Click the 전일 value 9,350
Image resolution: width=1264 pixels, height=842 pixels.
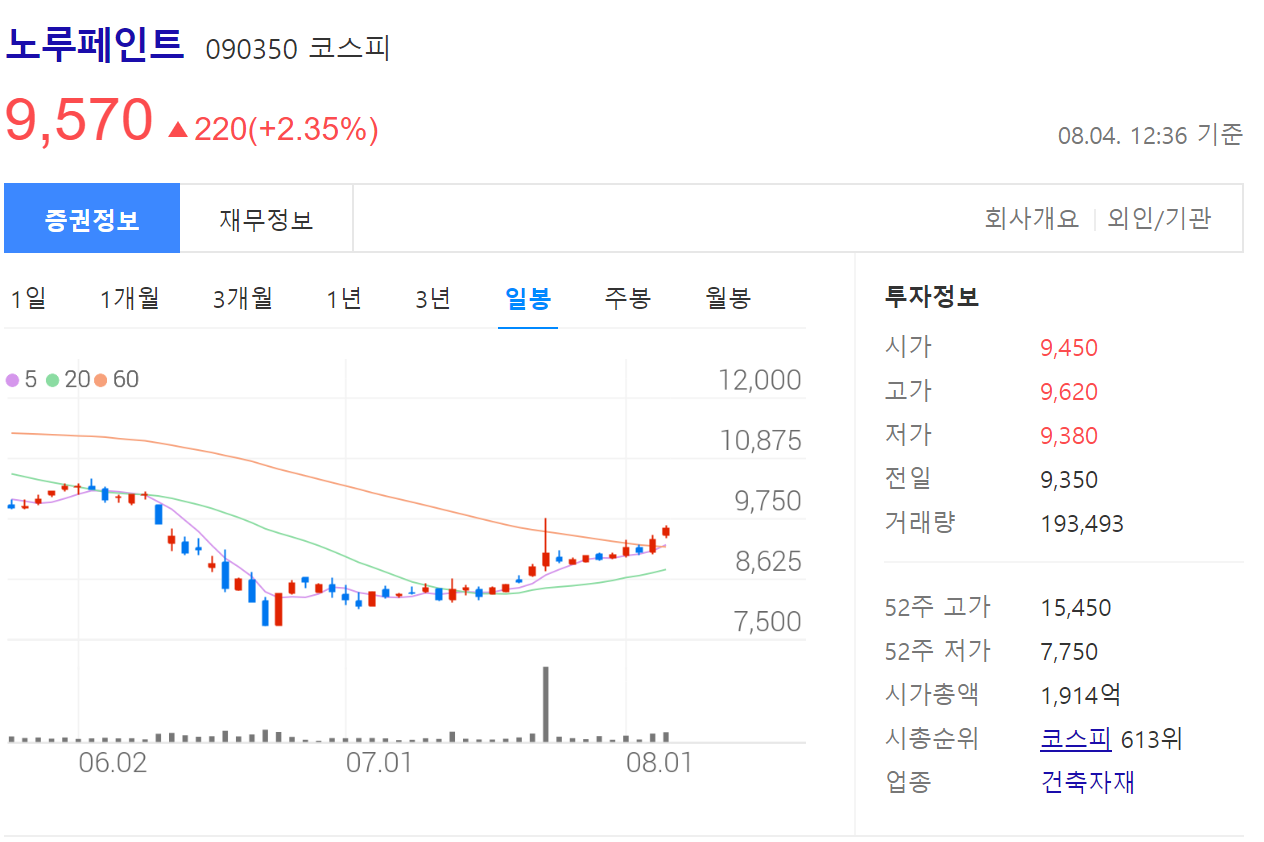[1069, 480]
